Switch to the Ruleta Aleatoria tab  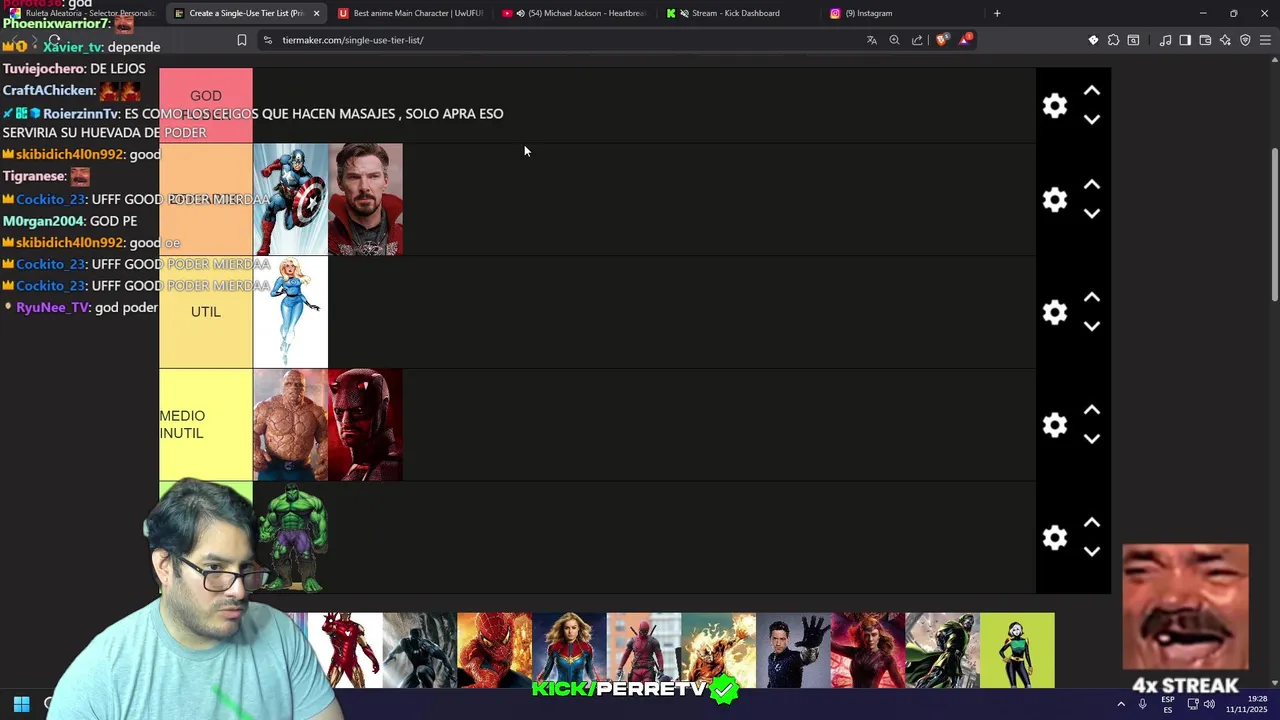pyautogui.click(x=82, y=13)
